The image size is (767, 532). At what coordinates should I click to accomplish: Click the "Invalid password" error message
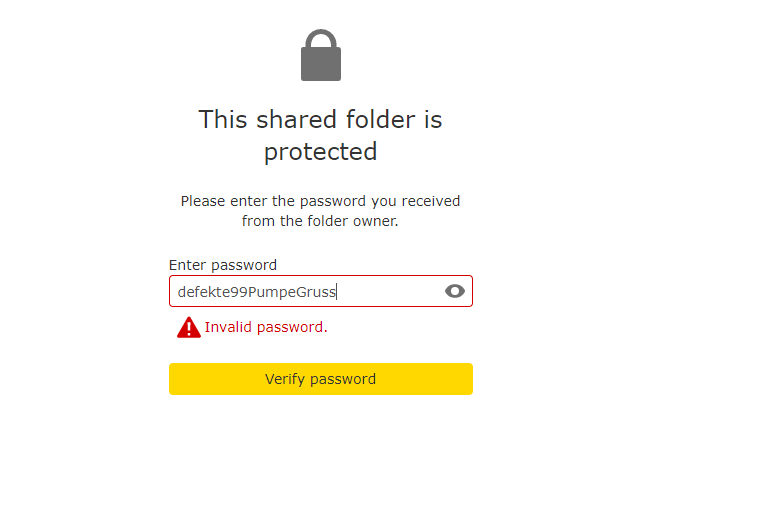[265, 327]
